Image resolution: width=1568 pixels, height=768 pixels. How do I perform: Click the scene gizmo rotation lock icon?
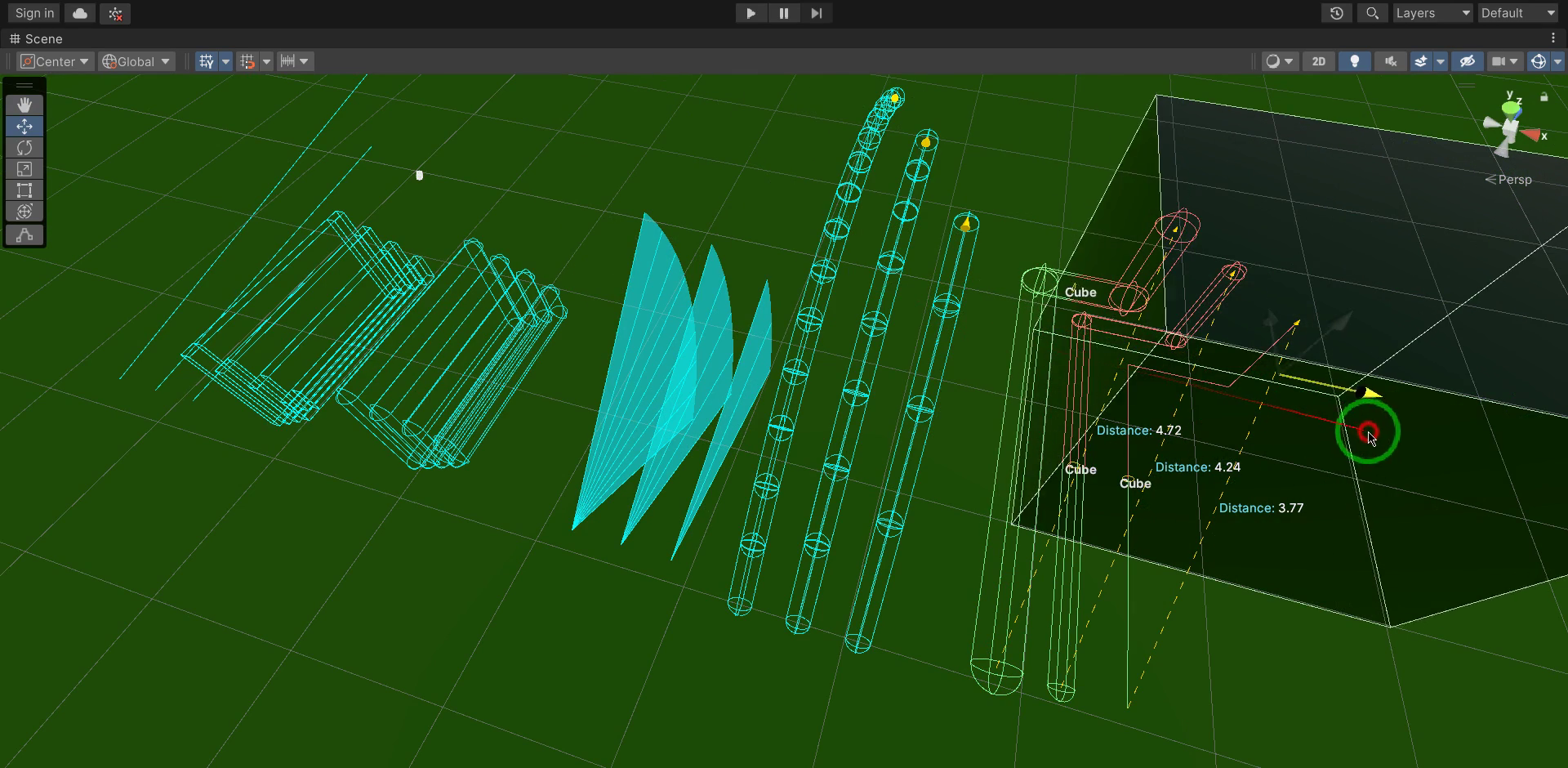1543,97
